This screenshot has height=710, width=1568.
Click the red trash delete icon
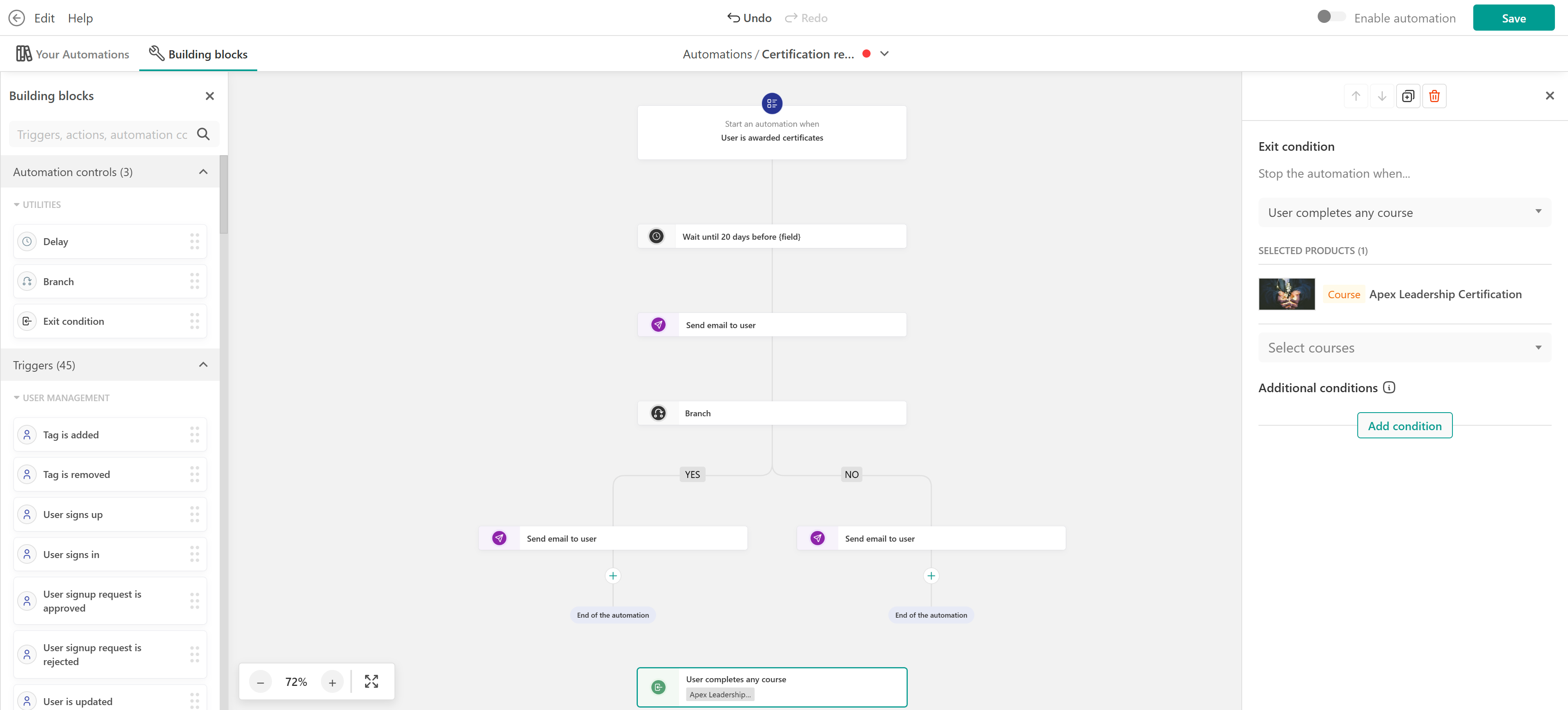click(x=1434, y=96)
